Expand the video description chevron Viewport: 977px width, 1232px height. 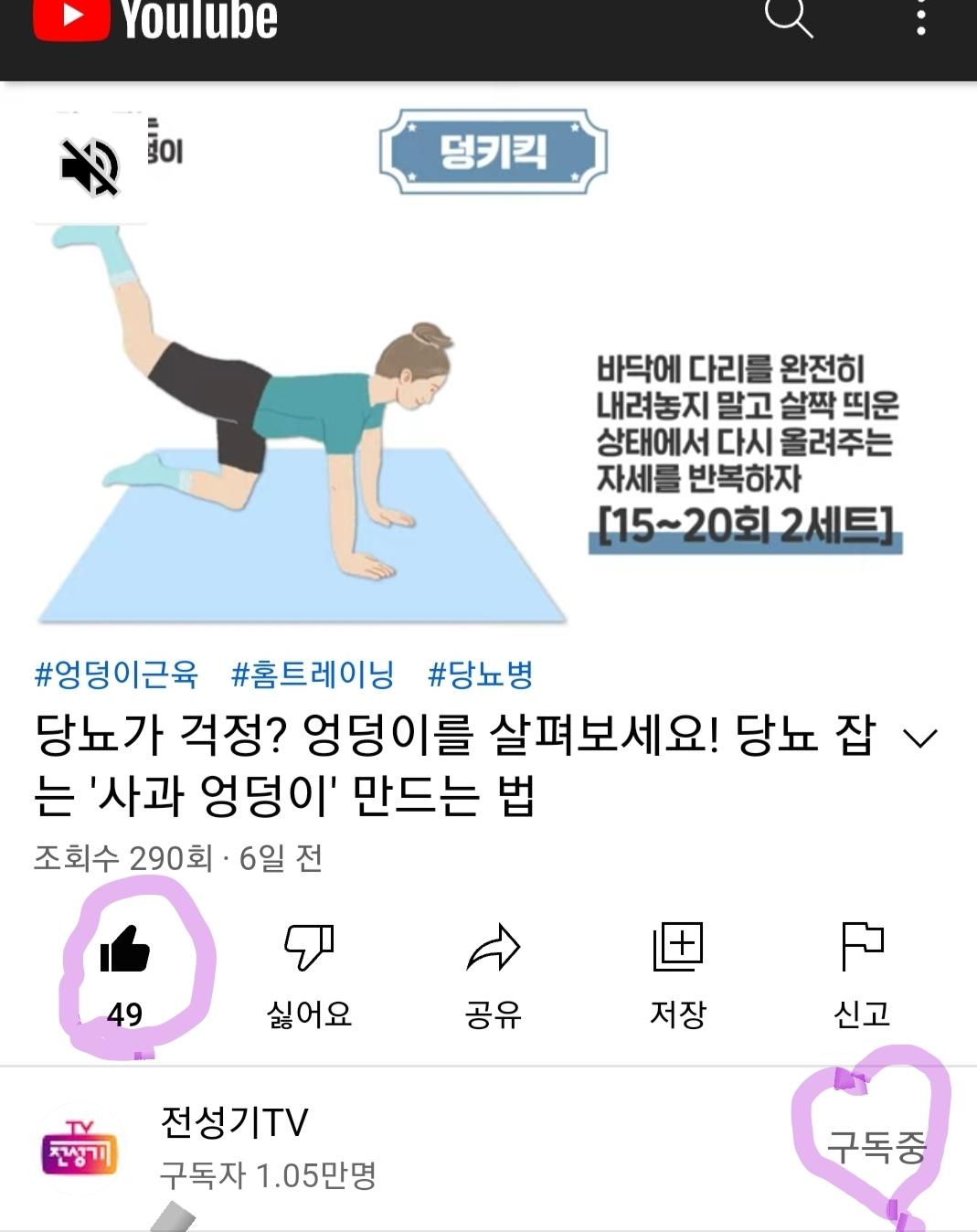point(920,738)
